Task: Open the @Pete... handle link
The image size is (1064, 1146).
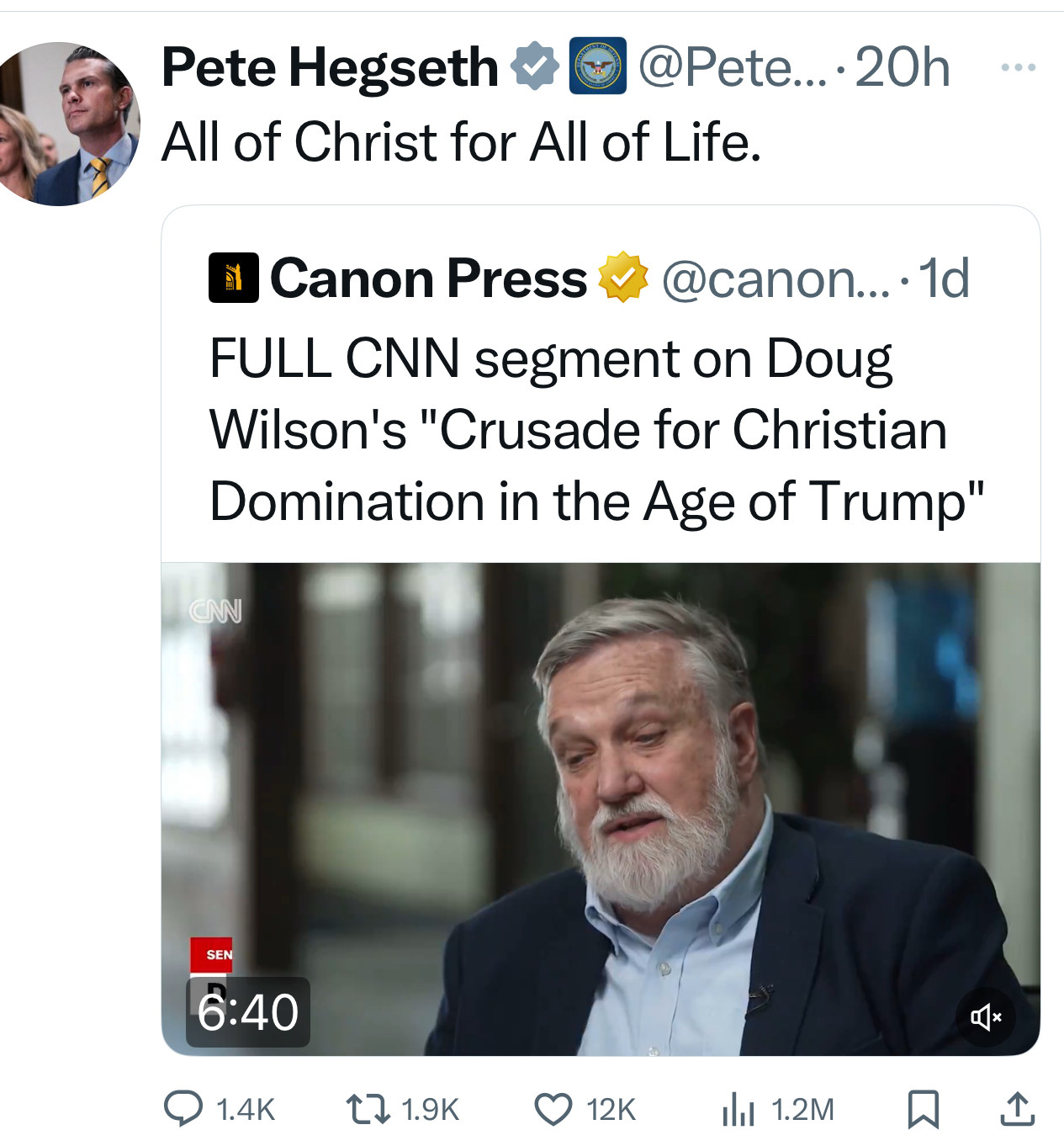Action: (x=732, y=67)
